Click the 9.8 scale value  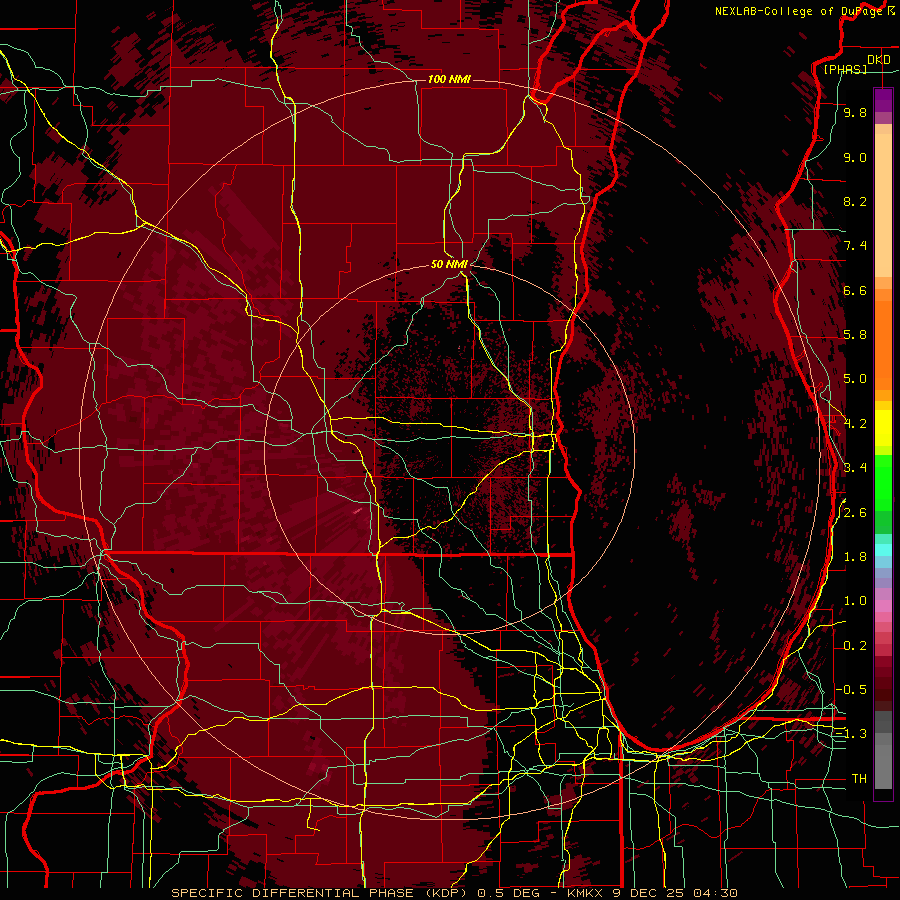pyautogui.click(x=855, y=112)
